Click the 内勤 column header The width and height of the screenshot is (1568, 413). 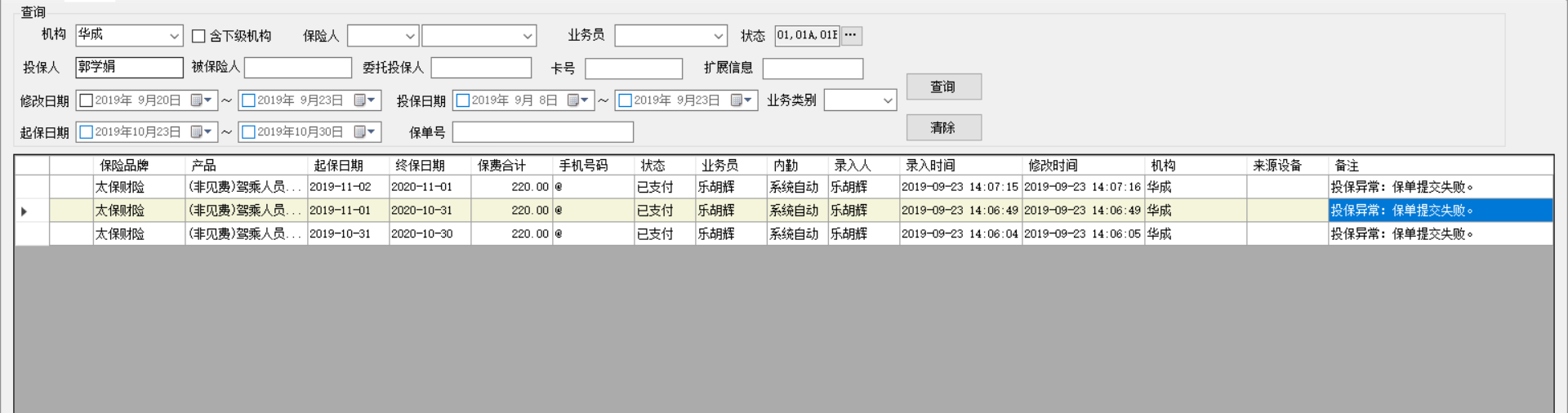[x=797, y=166]
